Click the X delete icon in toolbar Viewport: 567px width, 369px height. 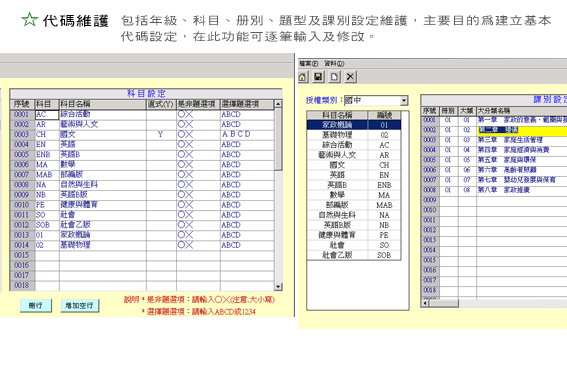(x=350, y=77)
